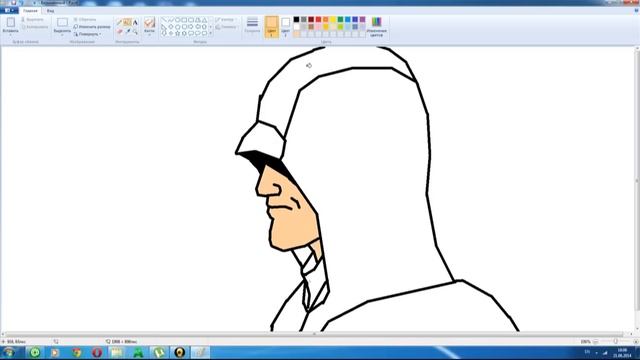640x360 pixels.
Task: Choose the orange color swatch
Action: (x=326, y=20)
